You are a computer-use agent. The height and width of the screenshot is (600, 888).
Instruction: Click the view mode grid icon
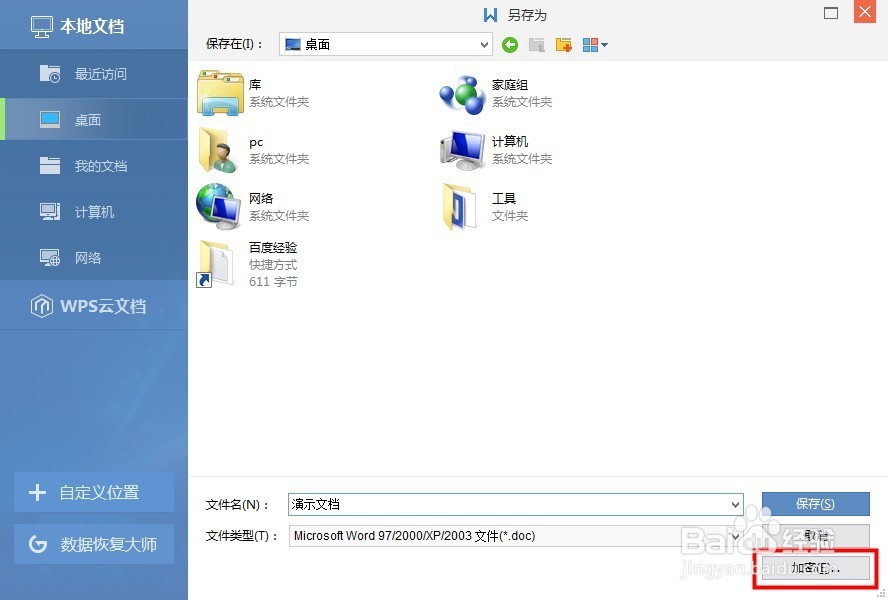(590, 44)
